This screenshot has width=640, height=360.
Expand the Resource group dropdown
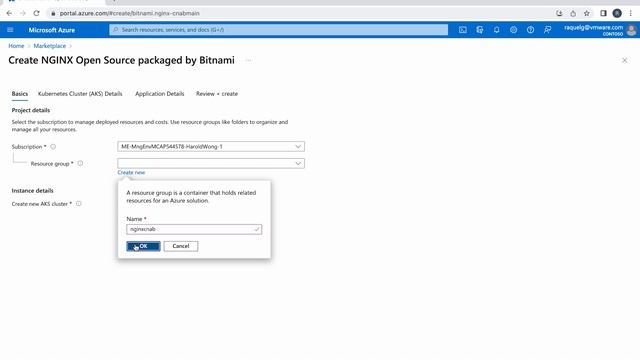pyautogui.click(x=211, y=163)
